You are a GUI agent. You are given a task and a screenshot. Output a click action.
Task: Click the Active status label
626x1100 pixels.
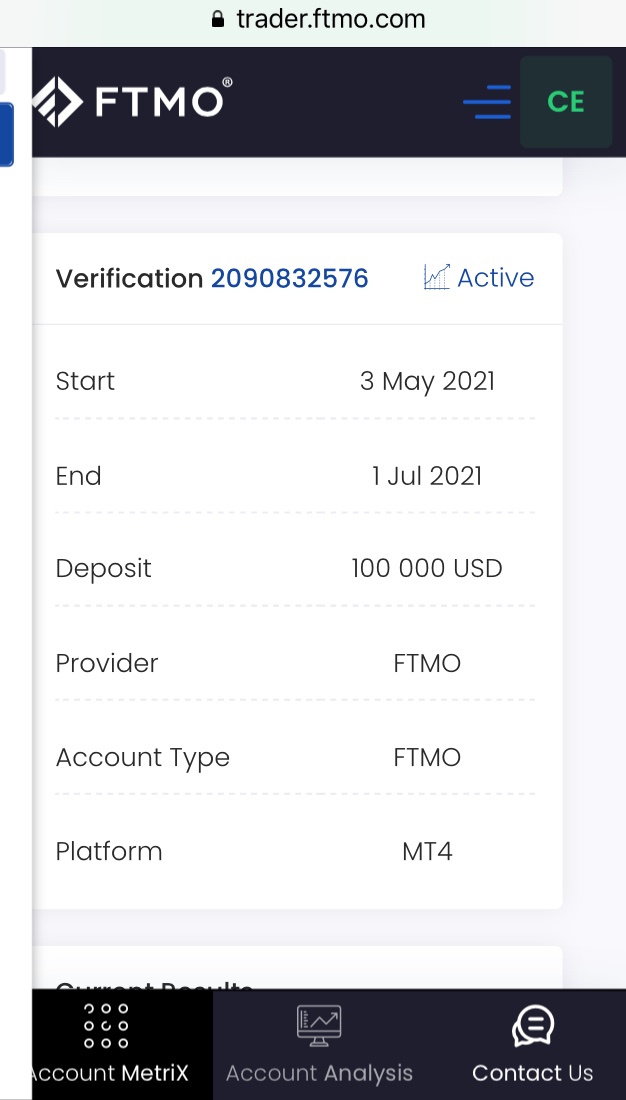click(x=495, y=278)
